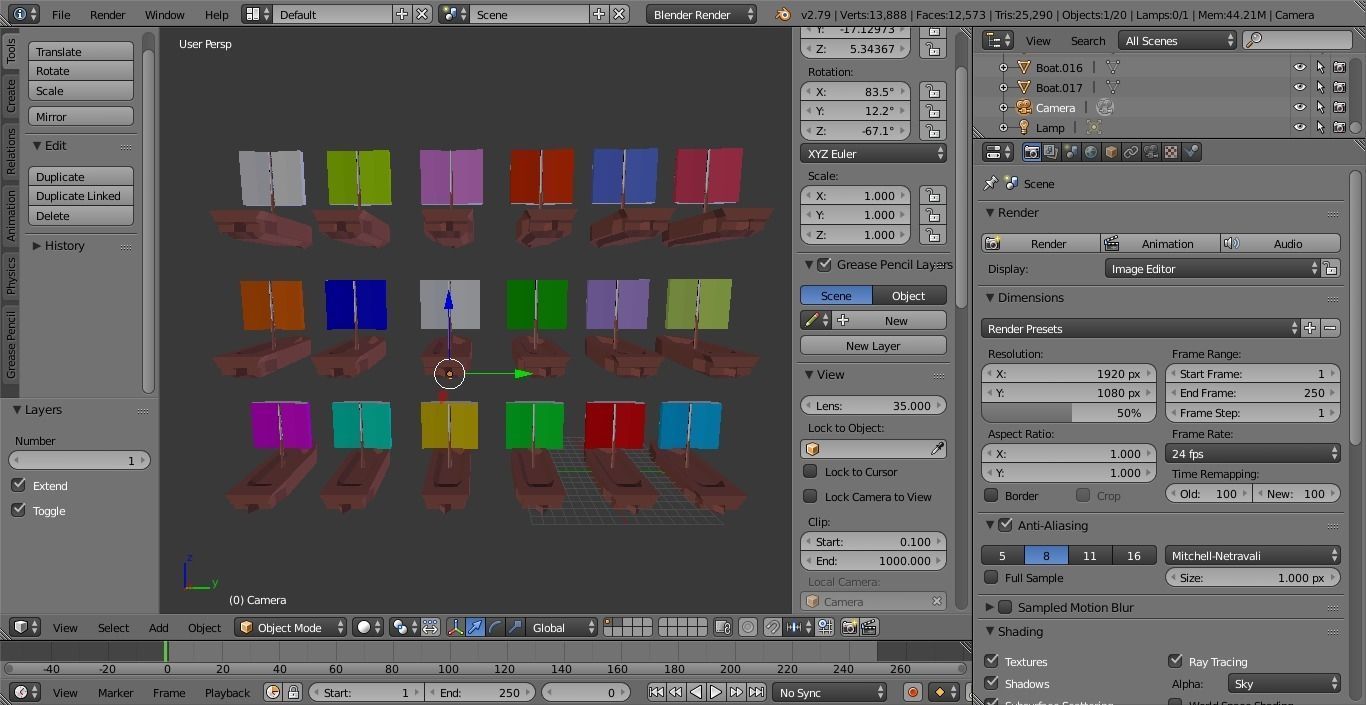This screenshot has width=1366, height=705.
Task: Open the Image Editor display dropdown
Action: pos(1213,268)
